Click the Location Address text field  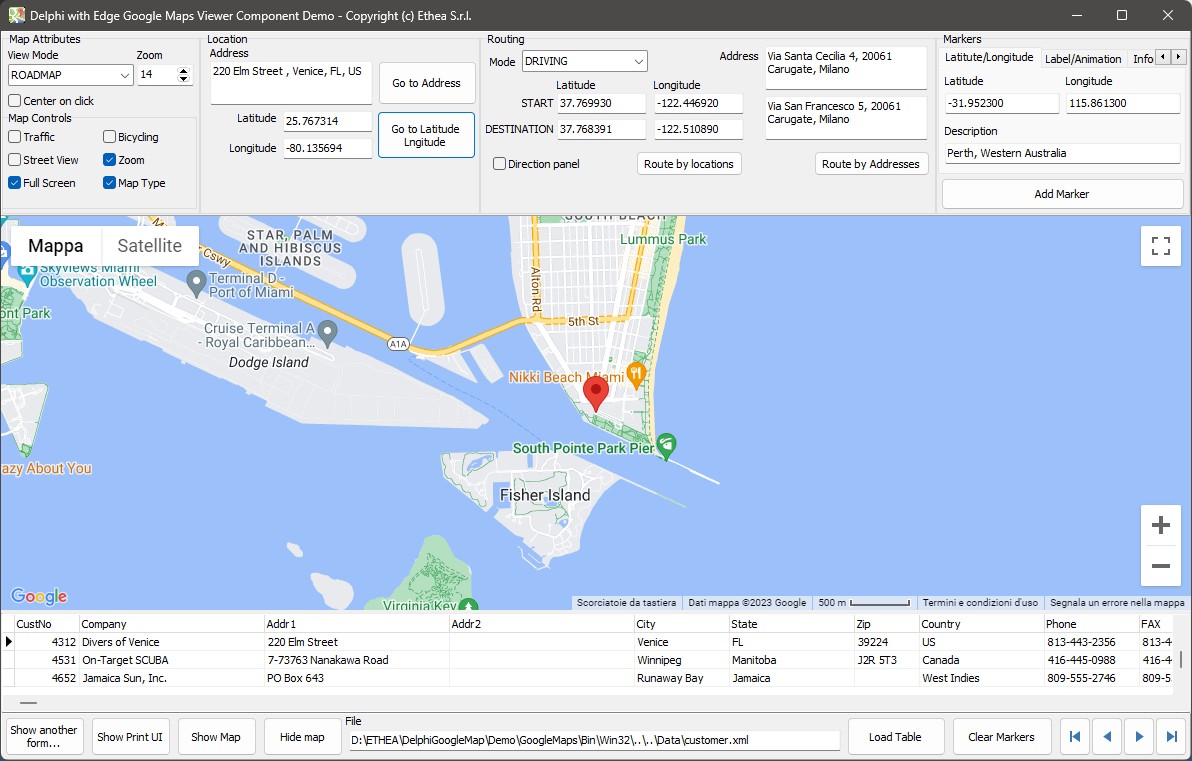(x=291, y=83)
